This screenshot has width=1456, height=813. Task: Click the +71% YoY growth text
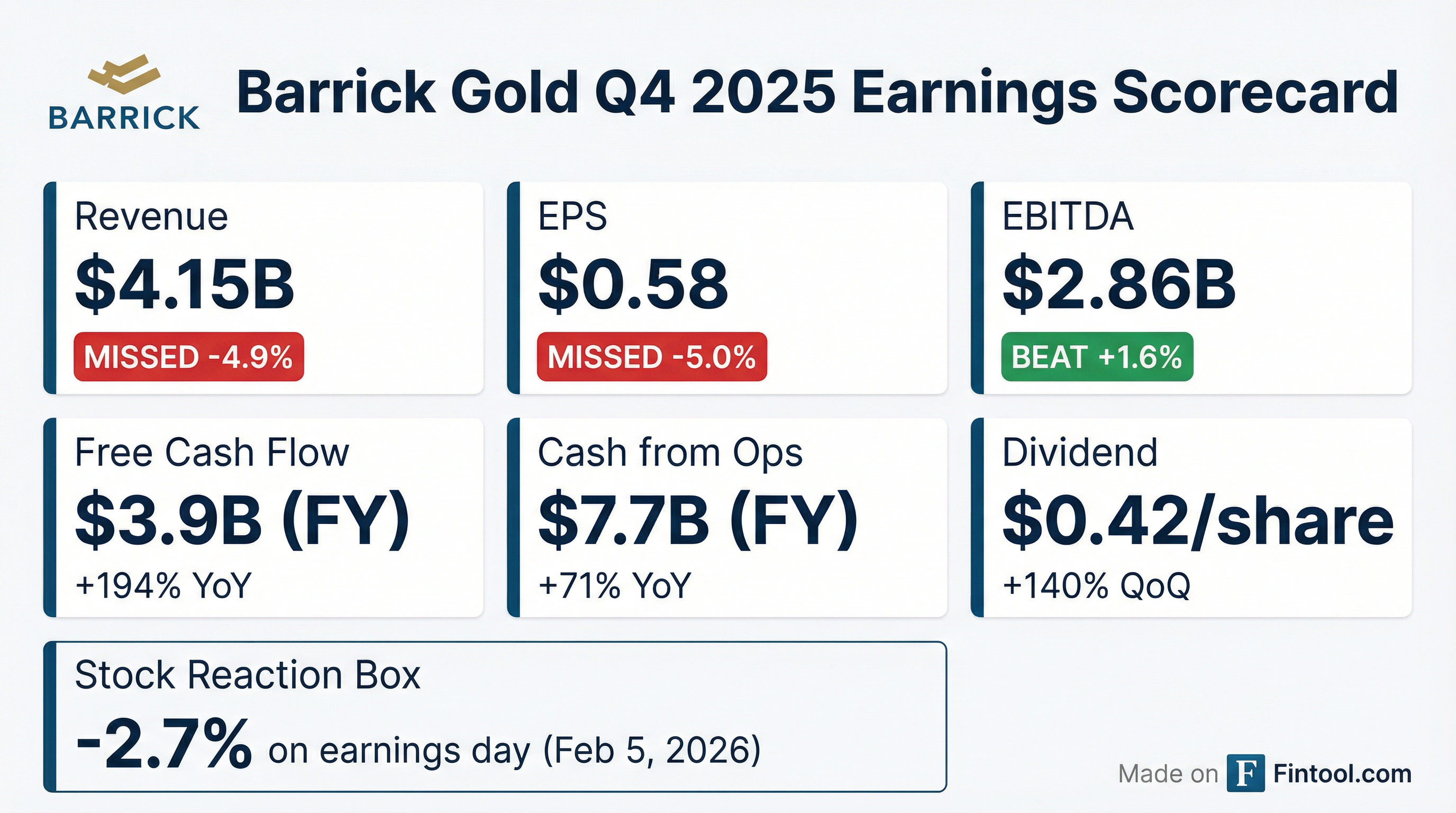pyautogui.click(x=615, y=584)
